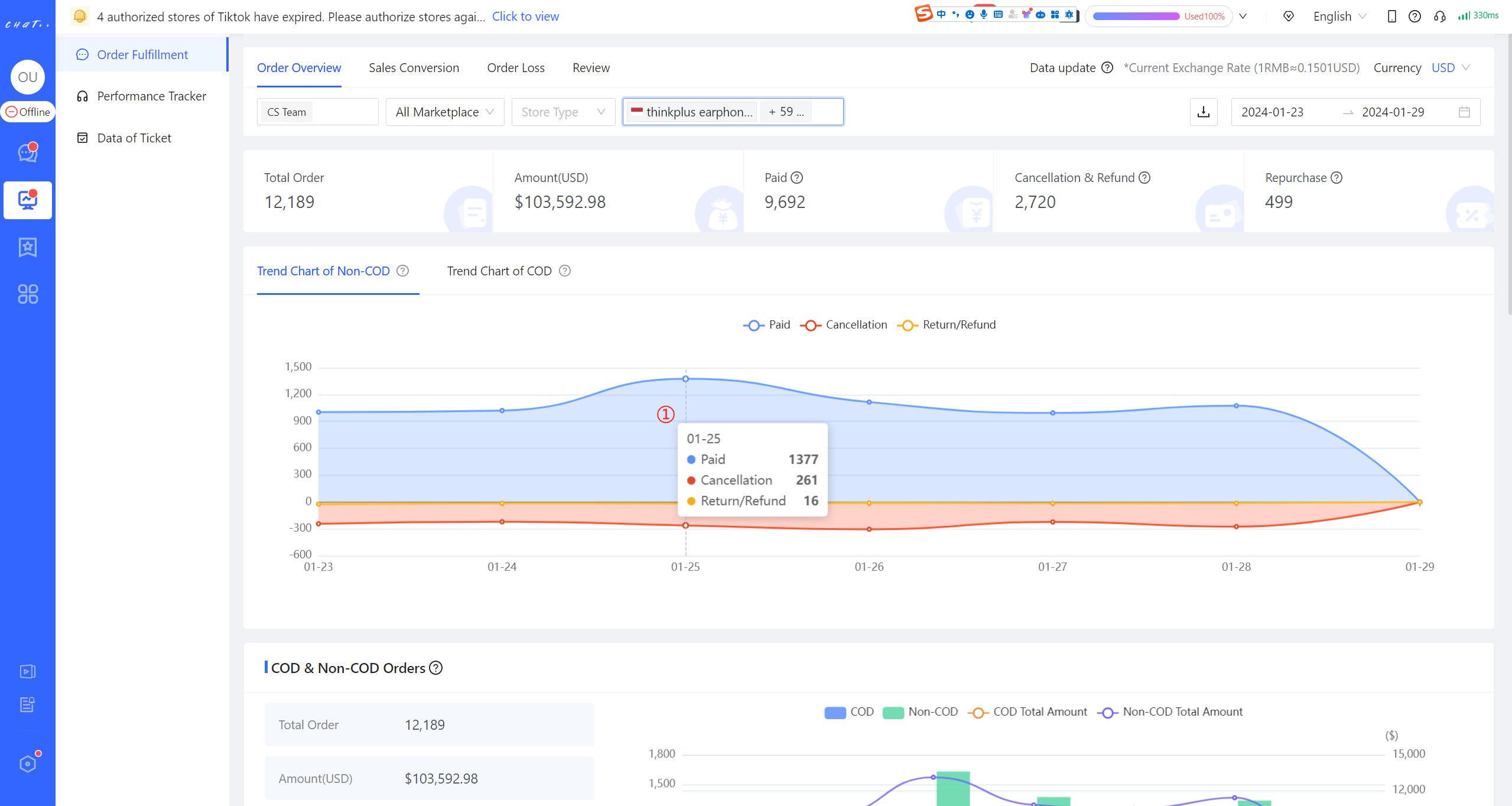This screenshot has width=1512, height=806.
Task: Click the Repurchase help icon
Action: tap(1337, 177)
